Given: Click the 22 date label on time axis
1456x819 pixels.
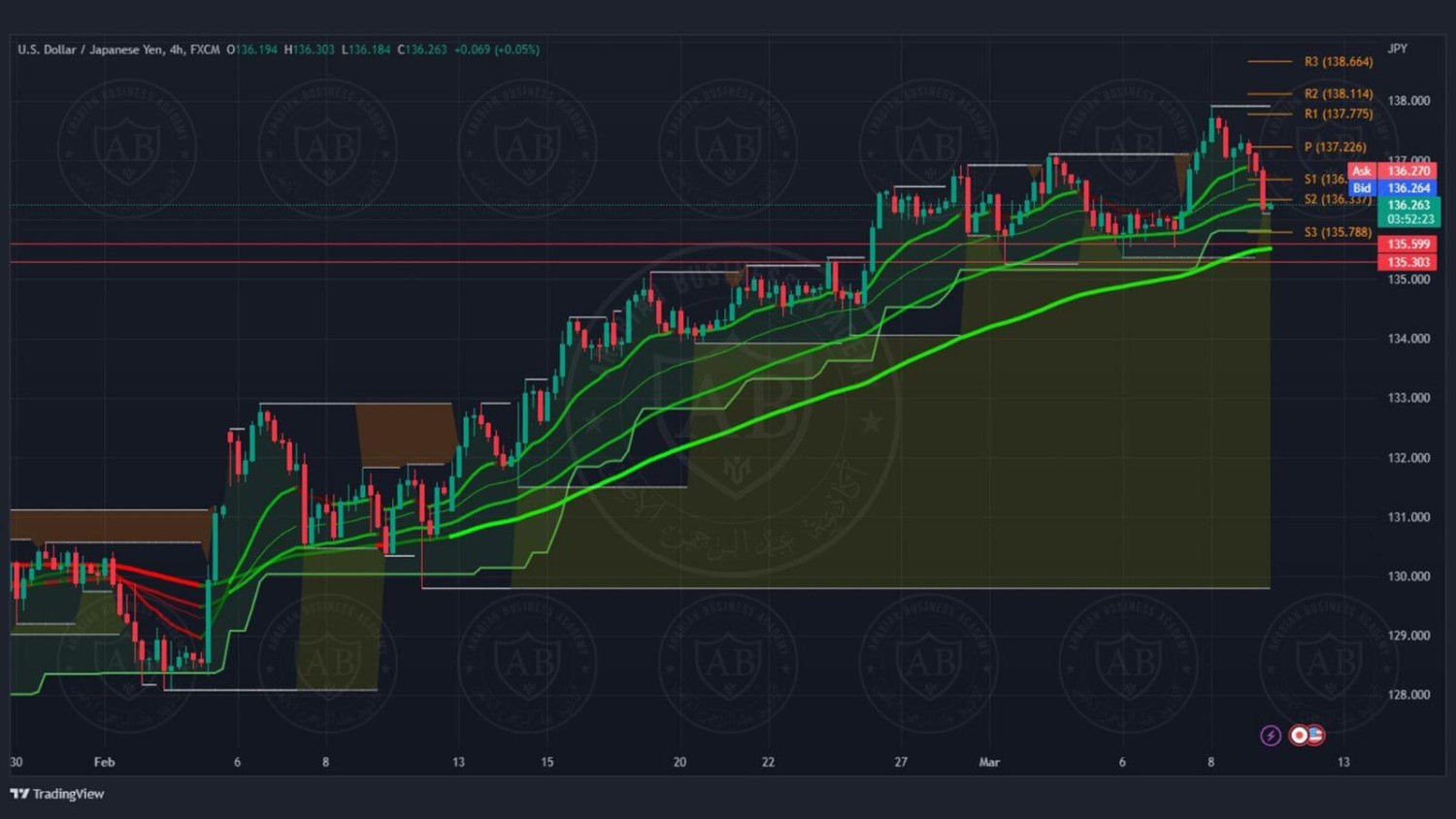Looking at the screenshot, I should [x=768, y=763].
